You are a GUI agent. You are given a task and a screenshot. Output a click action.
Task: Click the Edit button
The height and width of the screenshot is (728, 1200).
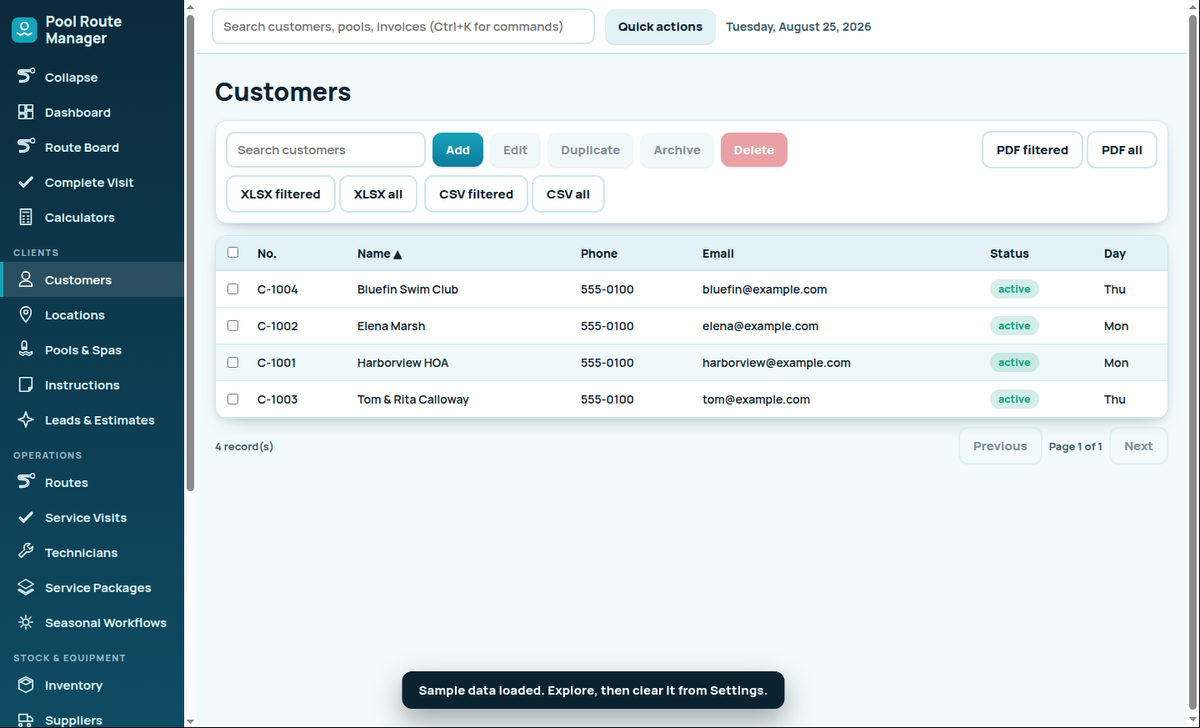[515, 150]
